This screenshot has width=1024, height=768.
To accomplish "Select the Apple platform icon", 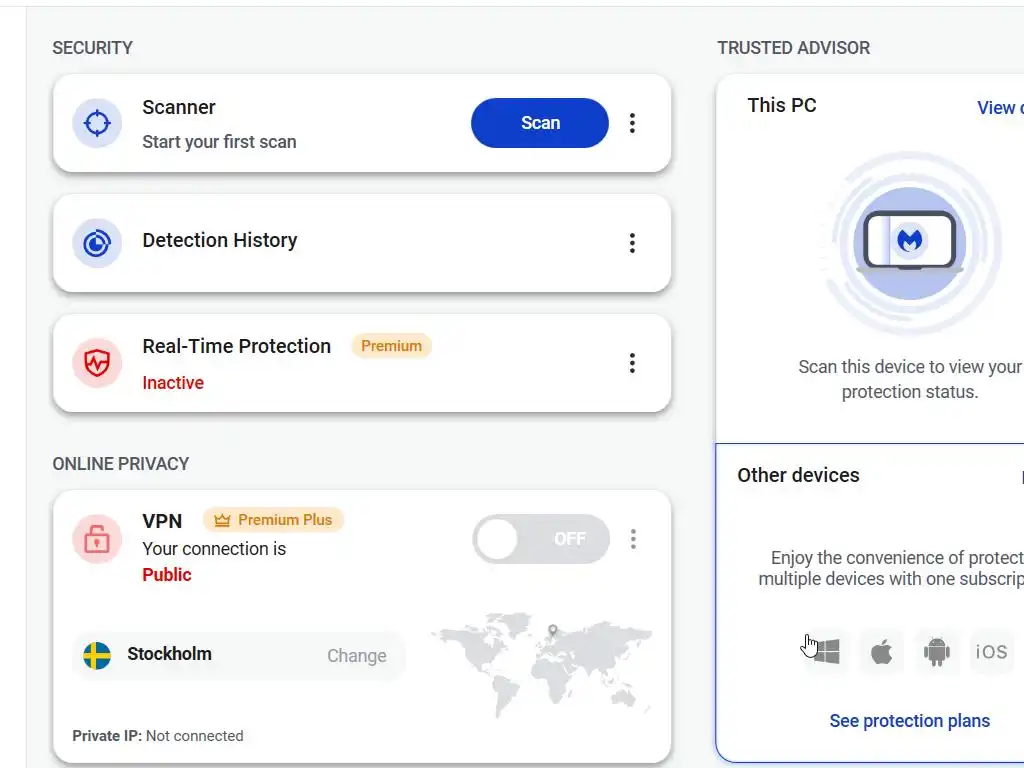I will click(x=881, y=653).
